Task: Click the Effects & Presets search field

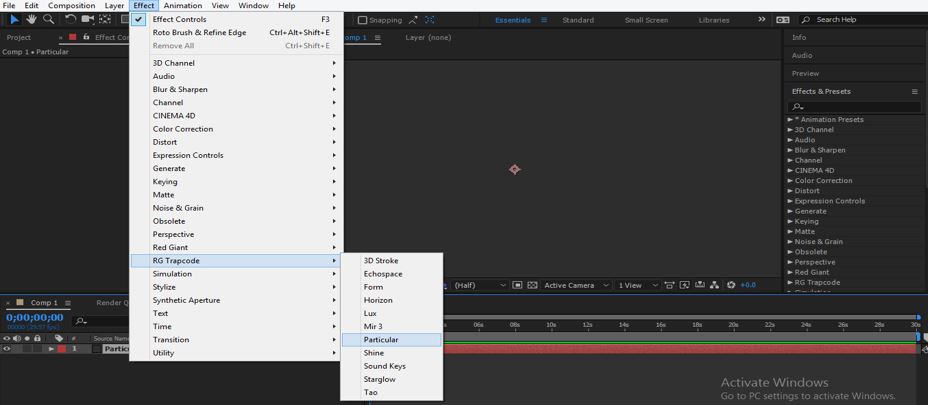Action: pyautogui.click(x=853, y=107)
